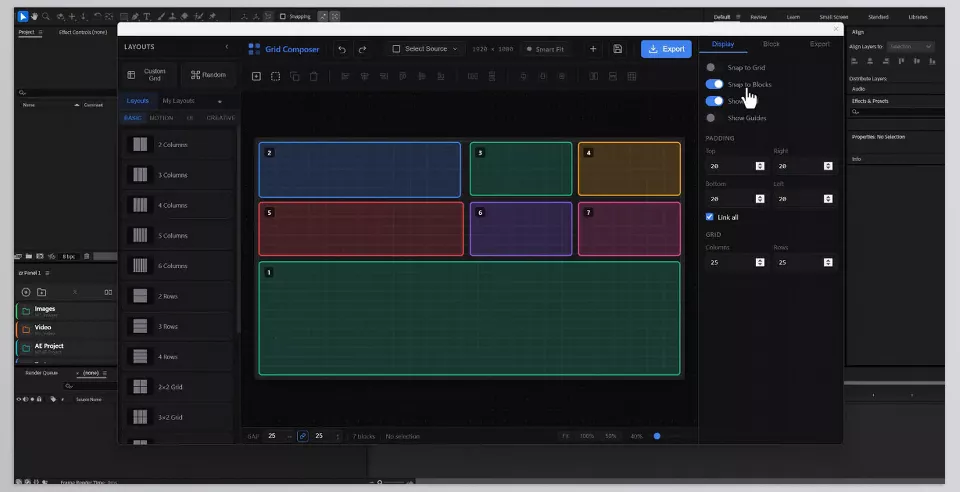Image resolution: width=960 pixels, height=492 pixels.
Task: Toggle the Snapping checkbox in After Effects toolbar
Action: (283, 17)
